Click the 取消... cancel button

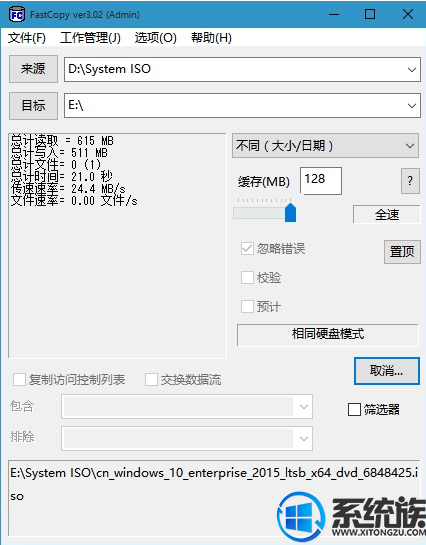[387, 371]
